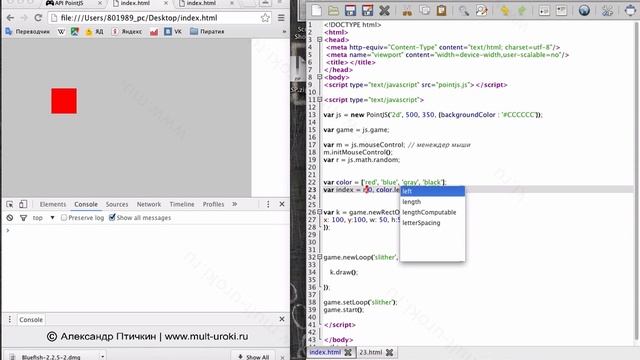
Task: Choose 'lengthComputable' in the autocomplete popup
Action: click(x=432, y=212)
